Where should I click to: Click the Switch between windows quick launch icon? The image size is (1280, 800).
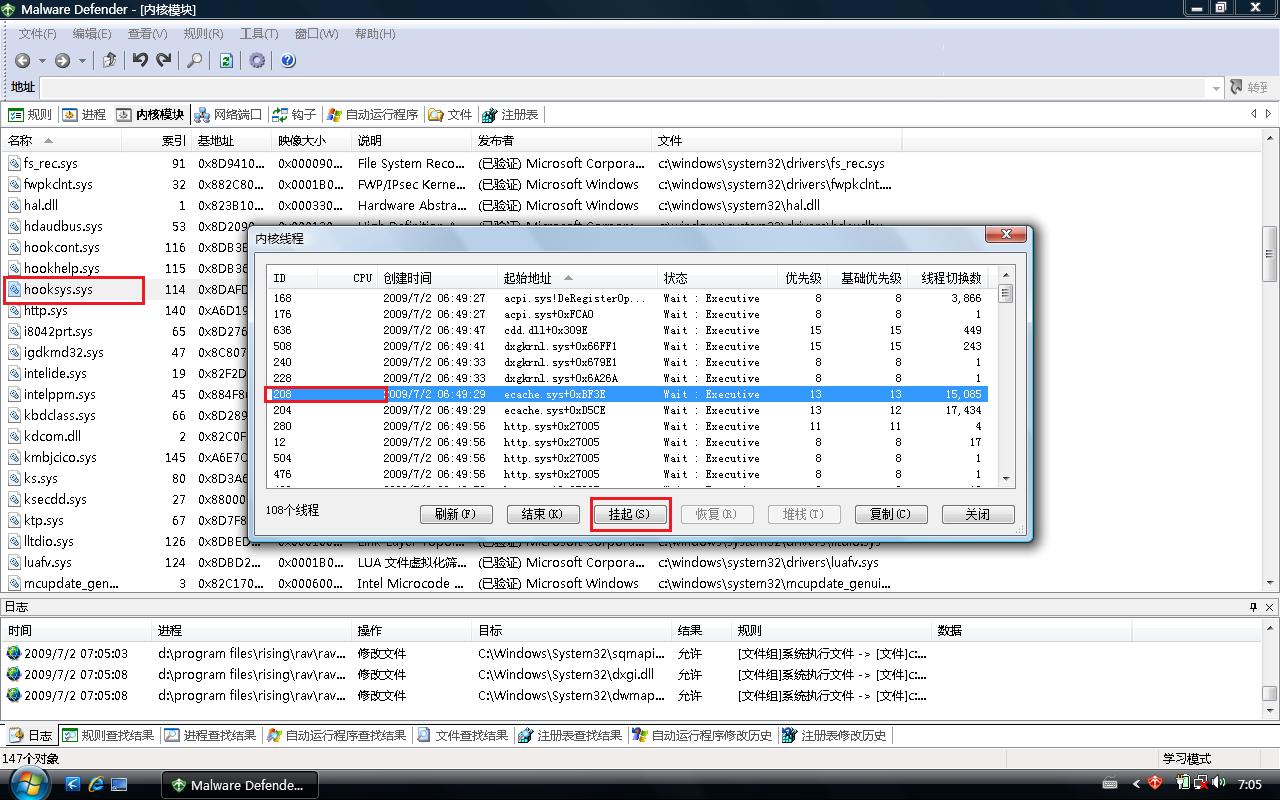pyautogui.click(x=74, y=784)
